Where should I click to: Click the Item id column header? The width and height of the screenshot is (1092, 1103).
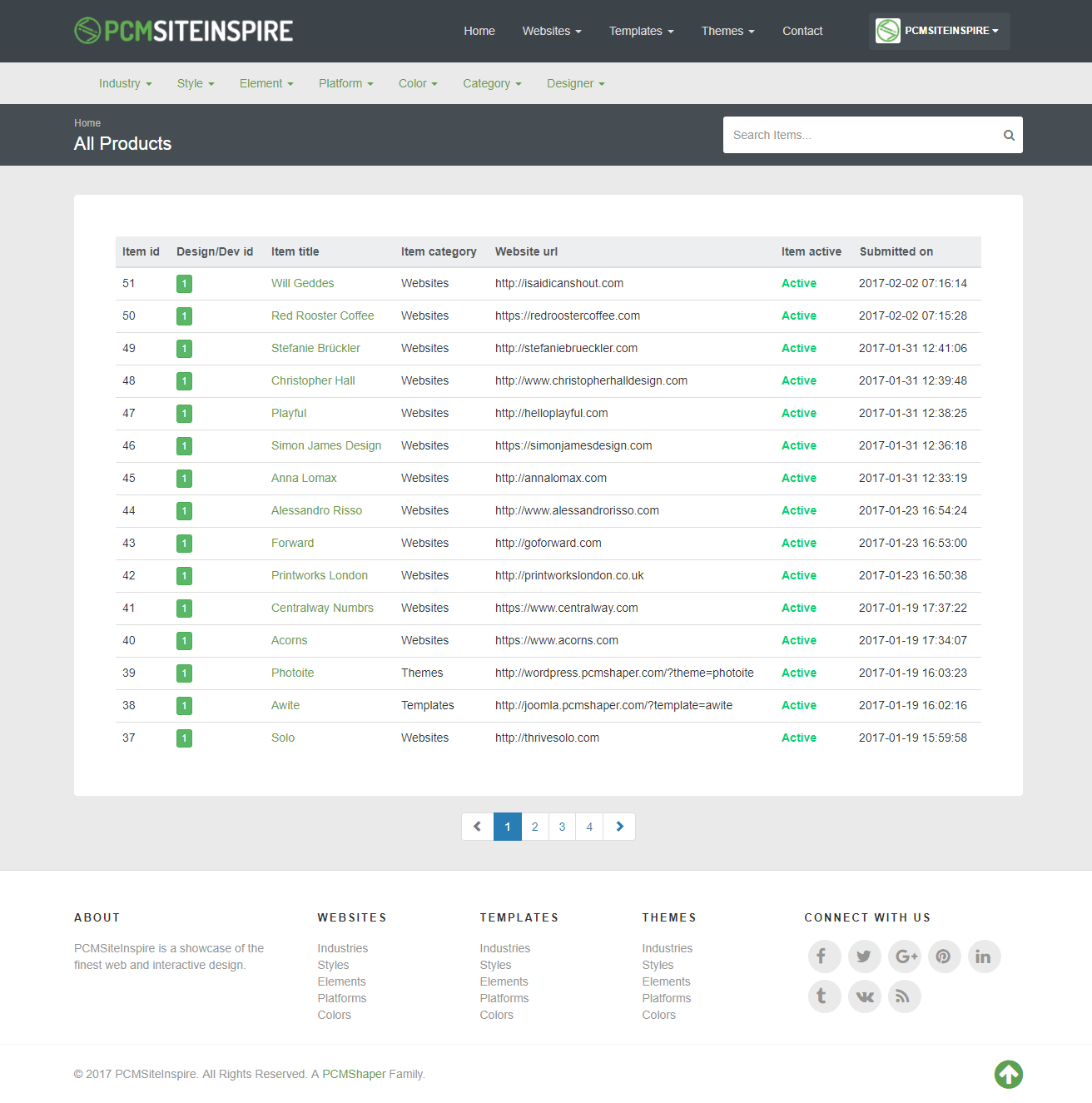[x=141, y=252]
